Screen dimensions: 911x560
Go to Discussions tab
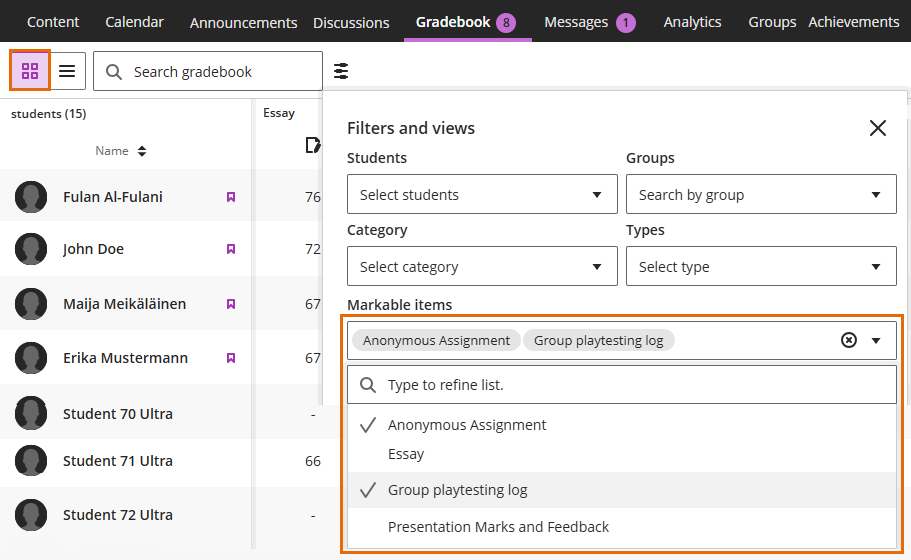[x=351, y=23]
